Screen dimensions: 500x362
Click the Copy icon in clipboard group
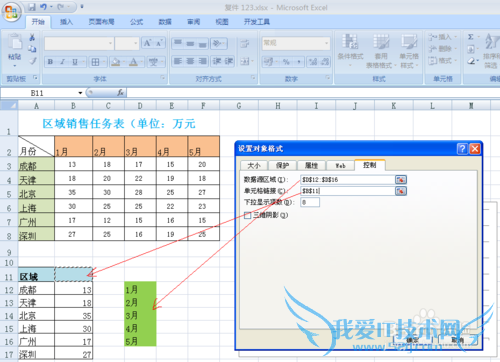(32, 49)
